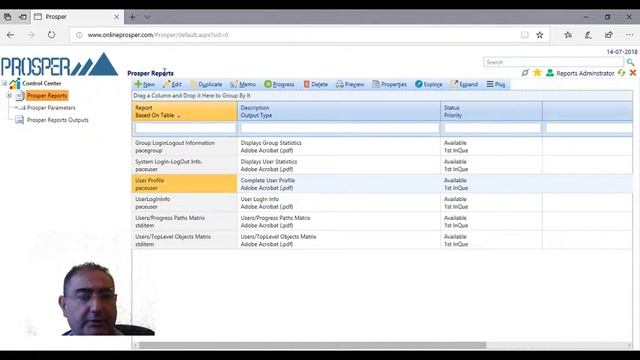
Task: Click the pin icon near Reports Administrator
Action: pyautogui.click(x=525, y=73)
